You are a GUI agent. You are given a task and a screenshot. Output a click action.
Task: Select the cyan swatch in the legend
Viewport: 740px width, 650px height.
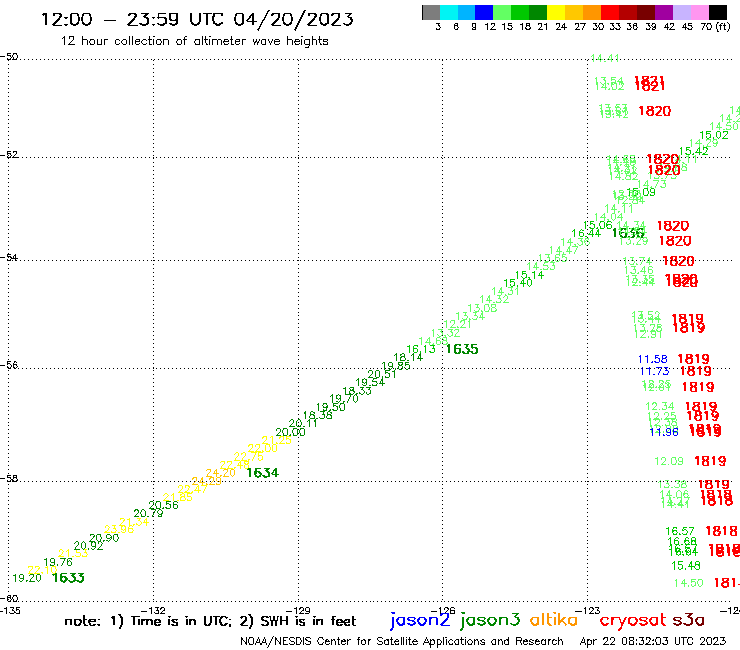(449, 13)
